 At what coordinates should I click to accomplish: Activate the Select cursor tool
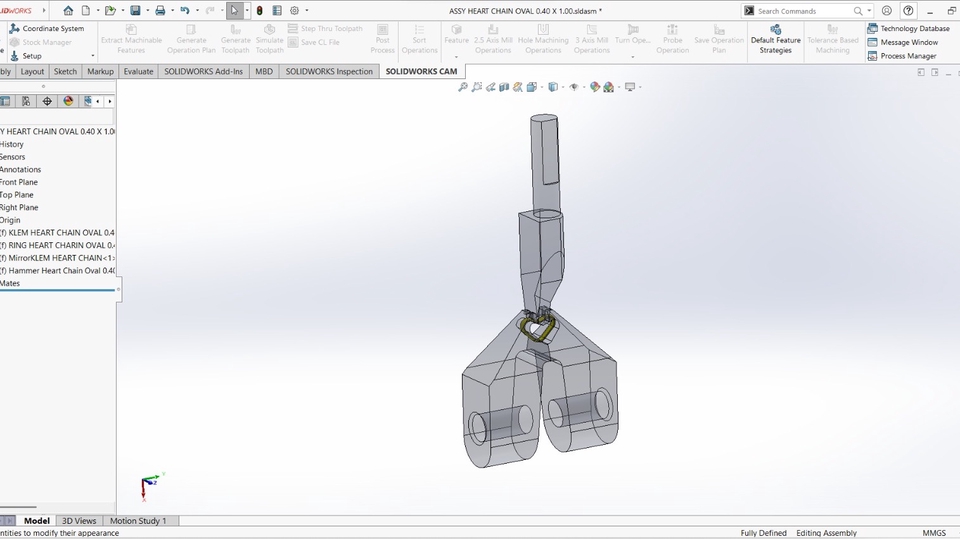coord(234,10)
